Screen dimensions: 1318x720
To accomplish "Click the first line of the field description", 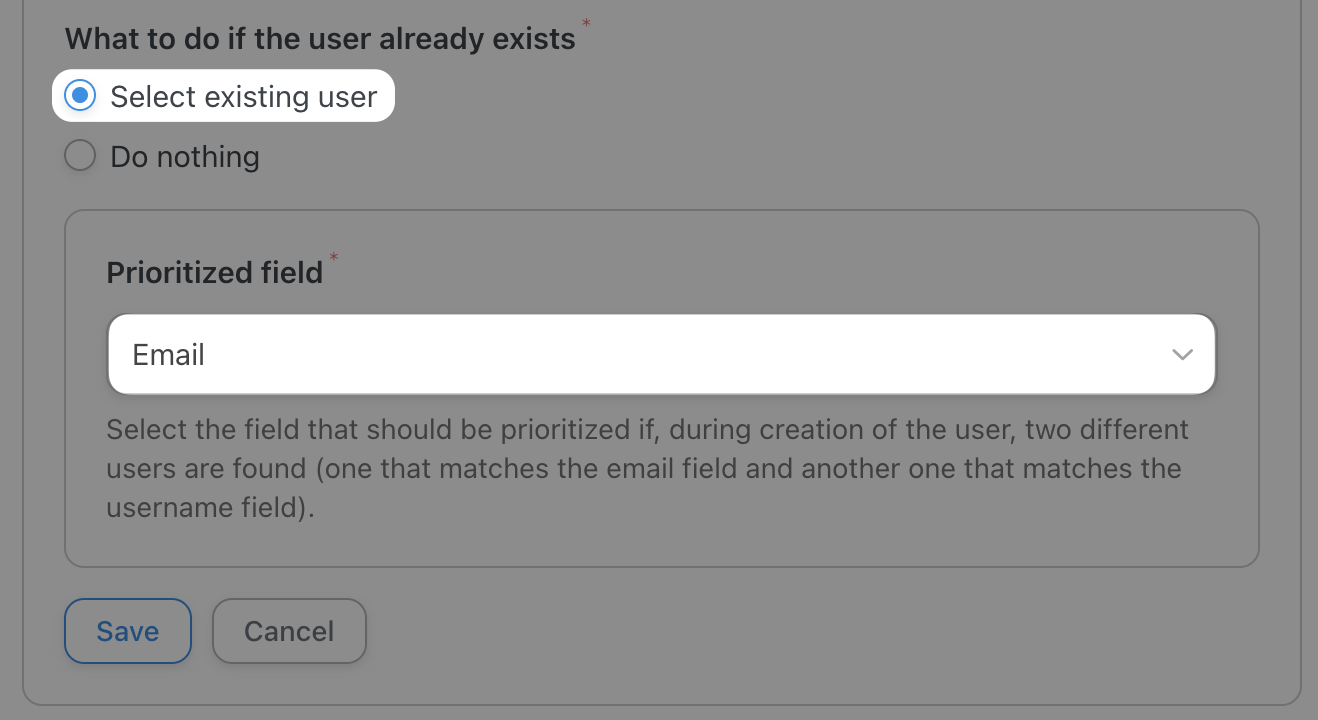I will (647, 430).
